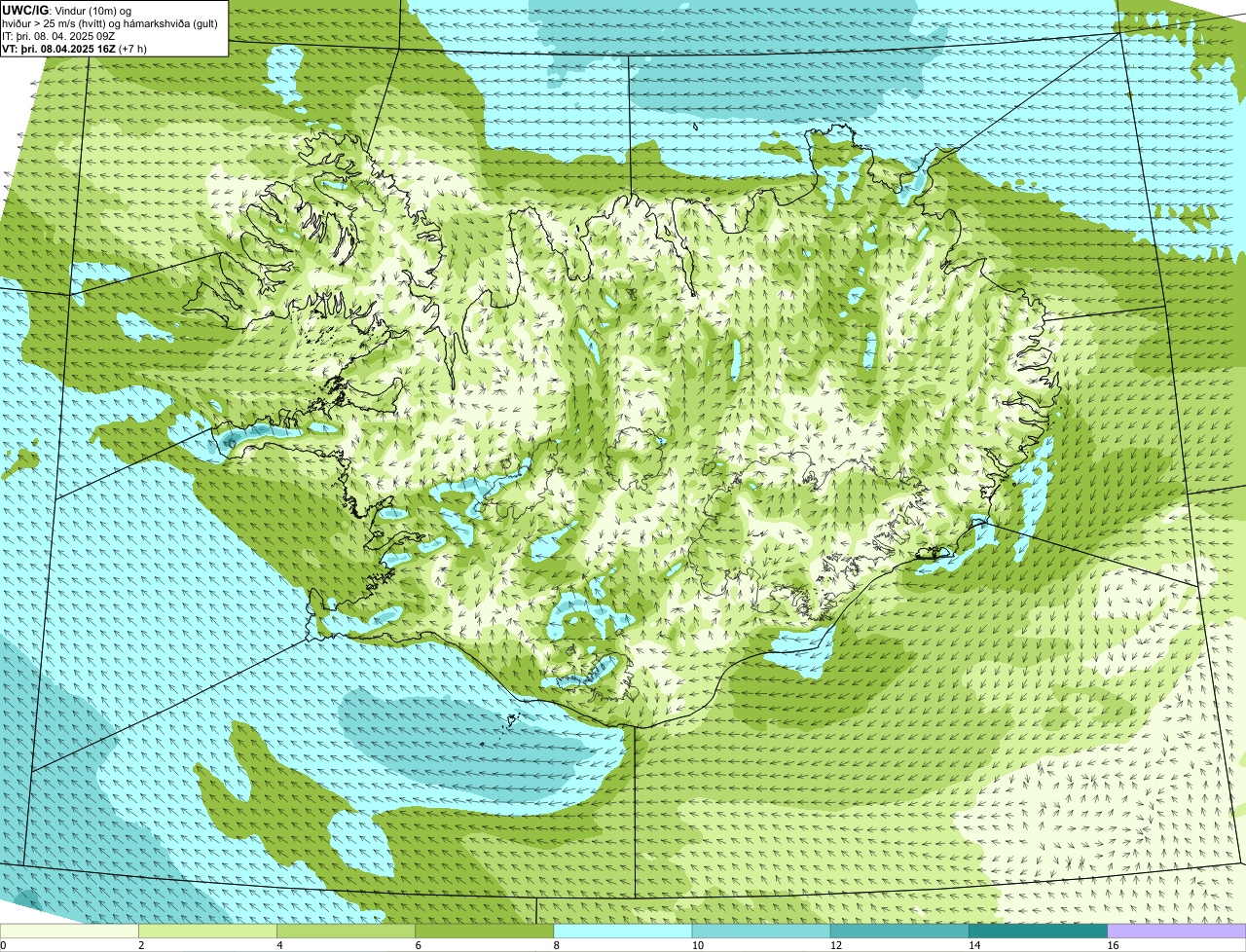Viewport: 1246px width, 952px height.
Task: Pick the teal 12–14 m/s legend swatch
Action: (899, 932)
